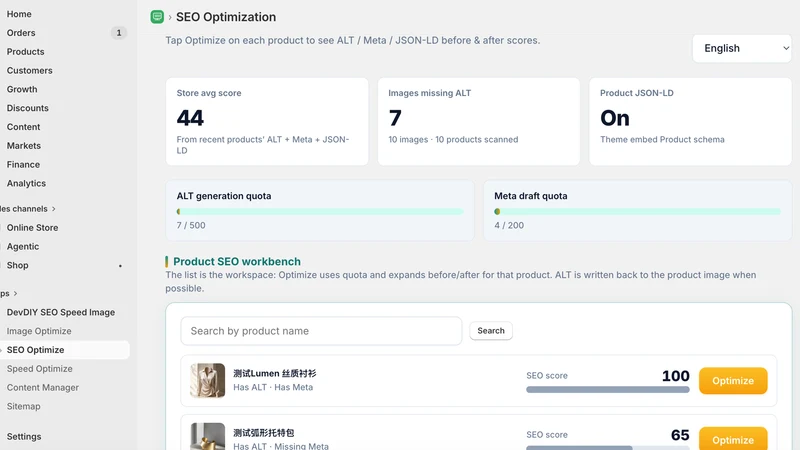Click the SEO Optimization page title
The image size is (800, 450).
pyautogui.click(x=226, y=17)
